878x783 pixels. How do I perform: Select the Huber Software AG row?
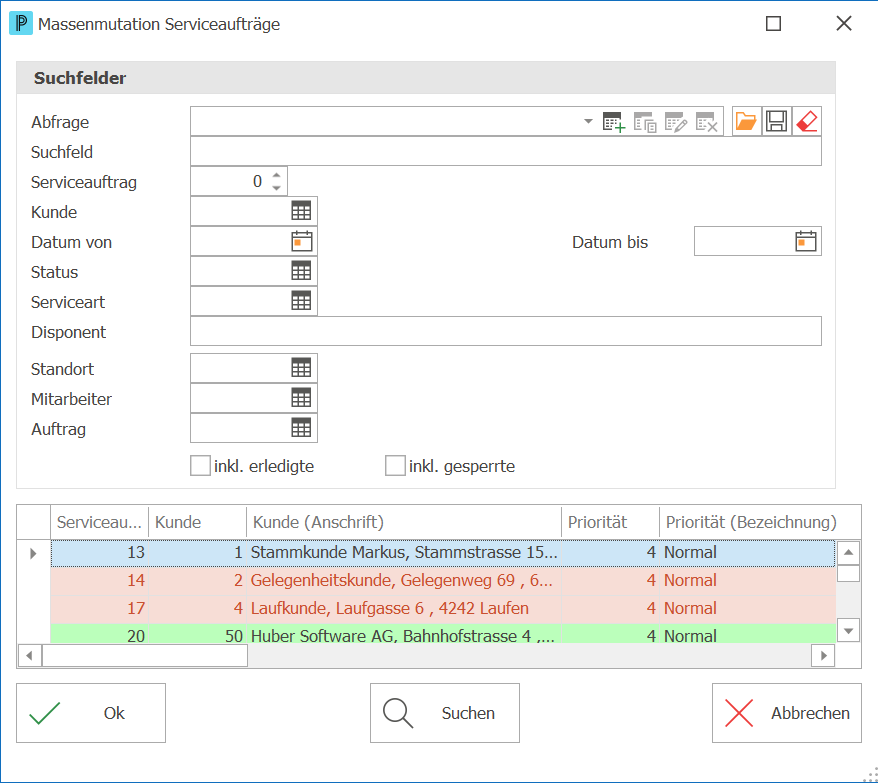pos(443,635)
